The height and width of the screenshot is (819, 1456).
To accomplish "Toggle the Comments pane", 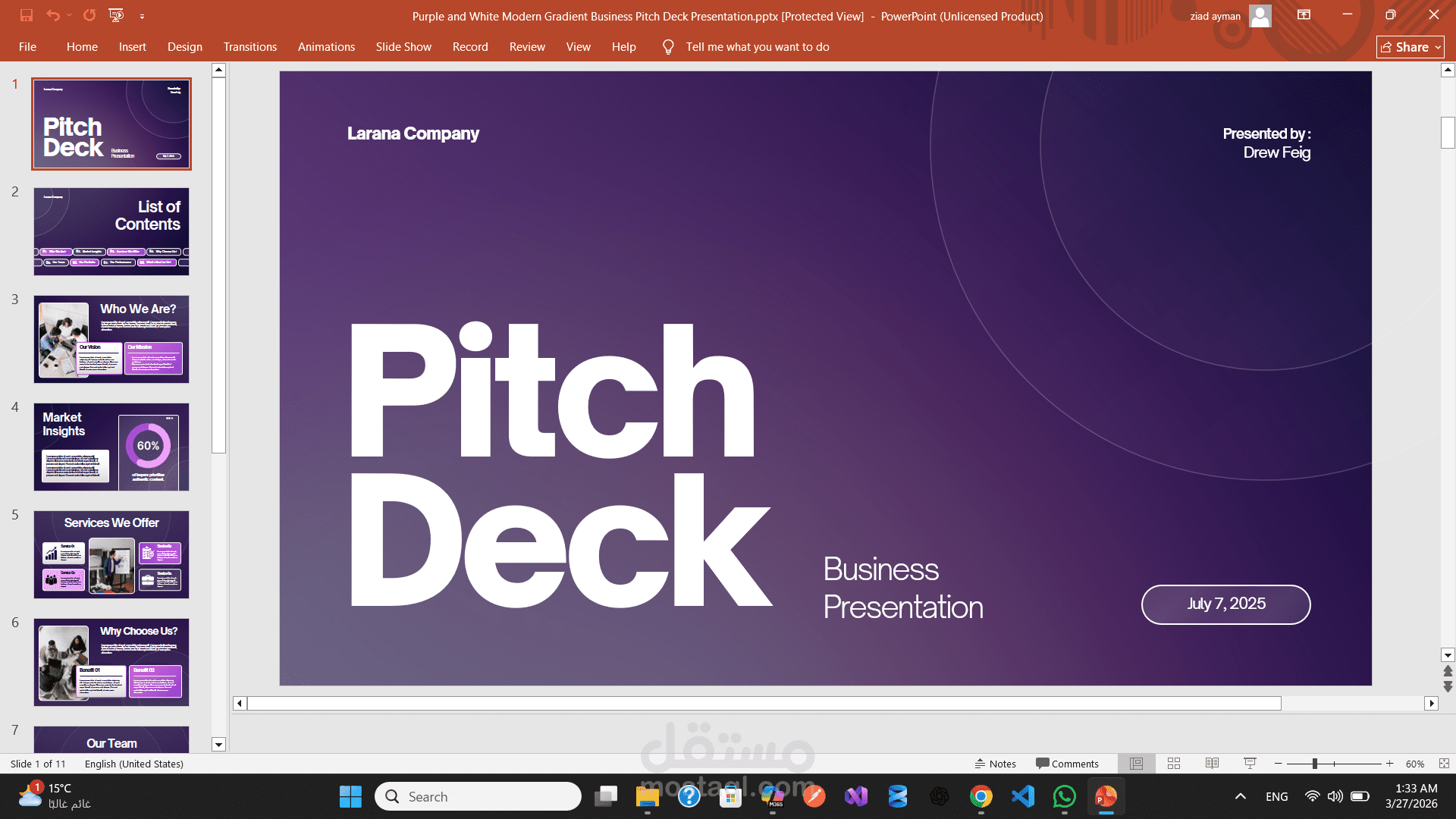I will click(x=1067, y=764).
